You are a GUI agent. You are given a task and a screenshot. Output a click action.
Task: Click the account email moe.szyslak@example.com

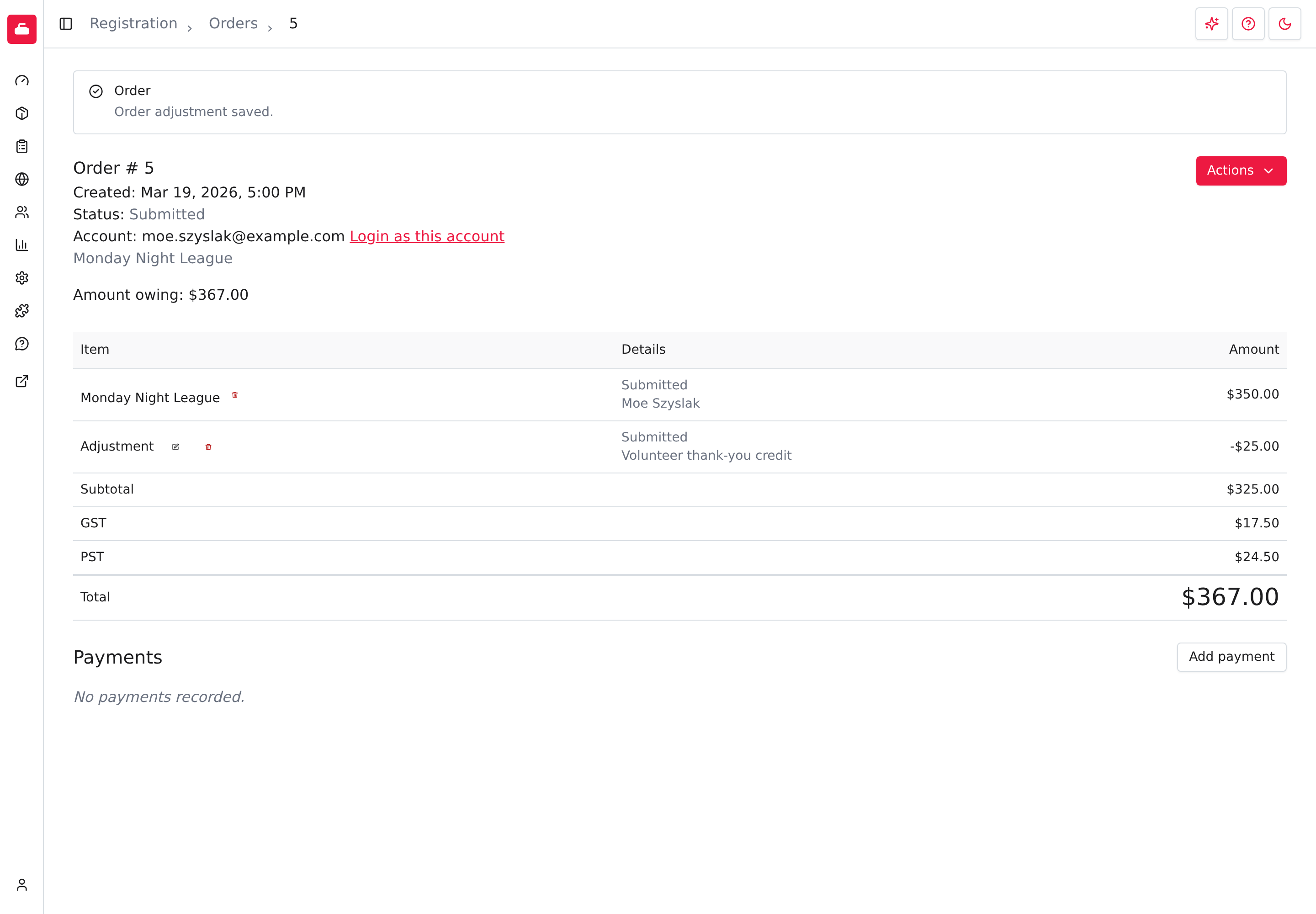244,237
